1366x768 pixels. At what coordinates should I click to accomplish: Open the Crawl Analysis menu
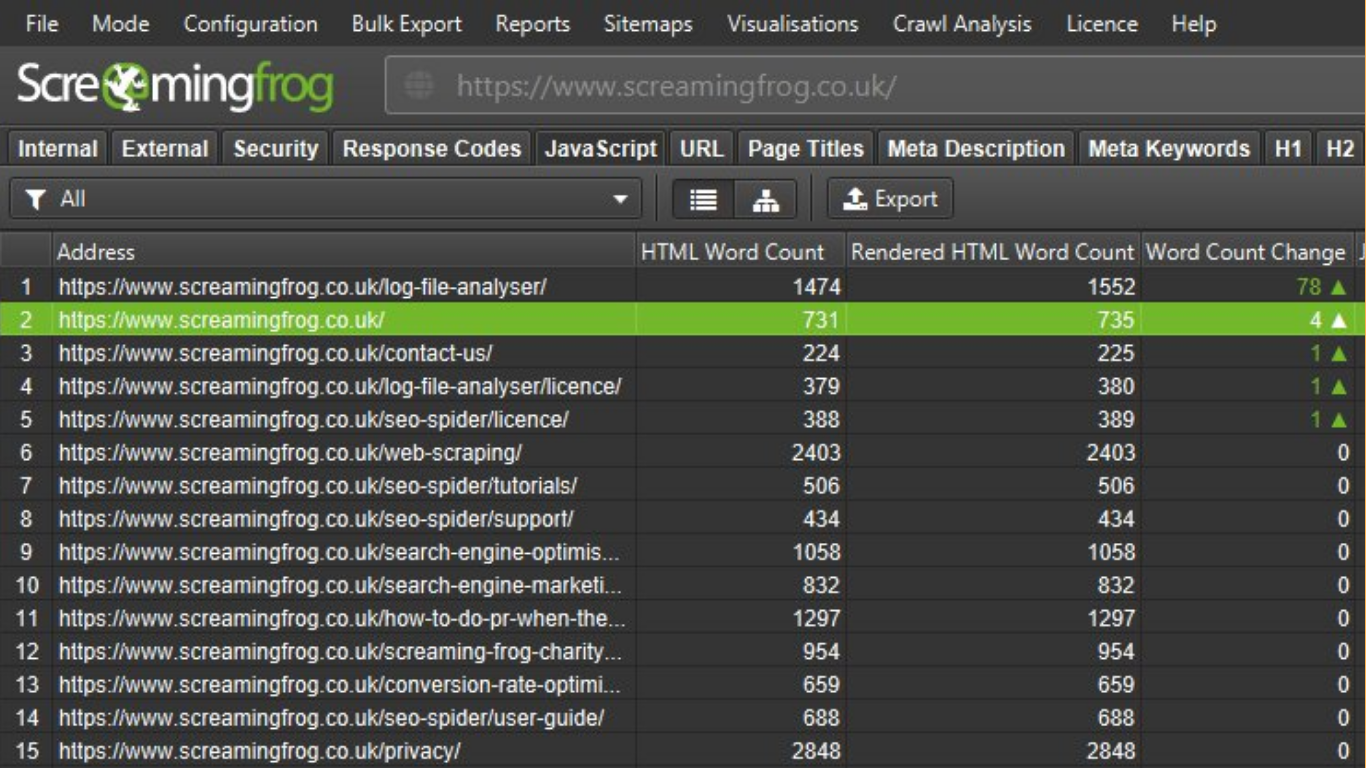click(x=962, y=24)
